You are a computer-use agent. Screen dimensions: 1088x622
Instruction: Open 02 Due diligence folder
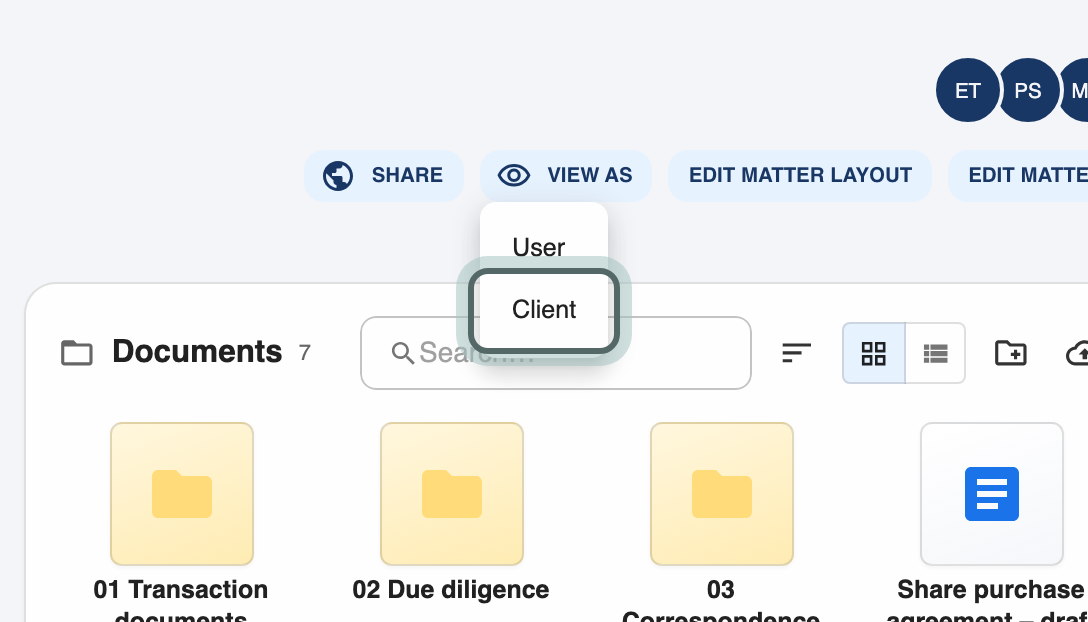point(452,494)
